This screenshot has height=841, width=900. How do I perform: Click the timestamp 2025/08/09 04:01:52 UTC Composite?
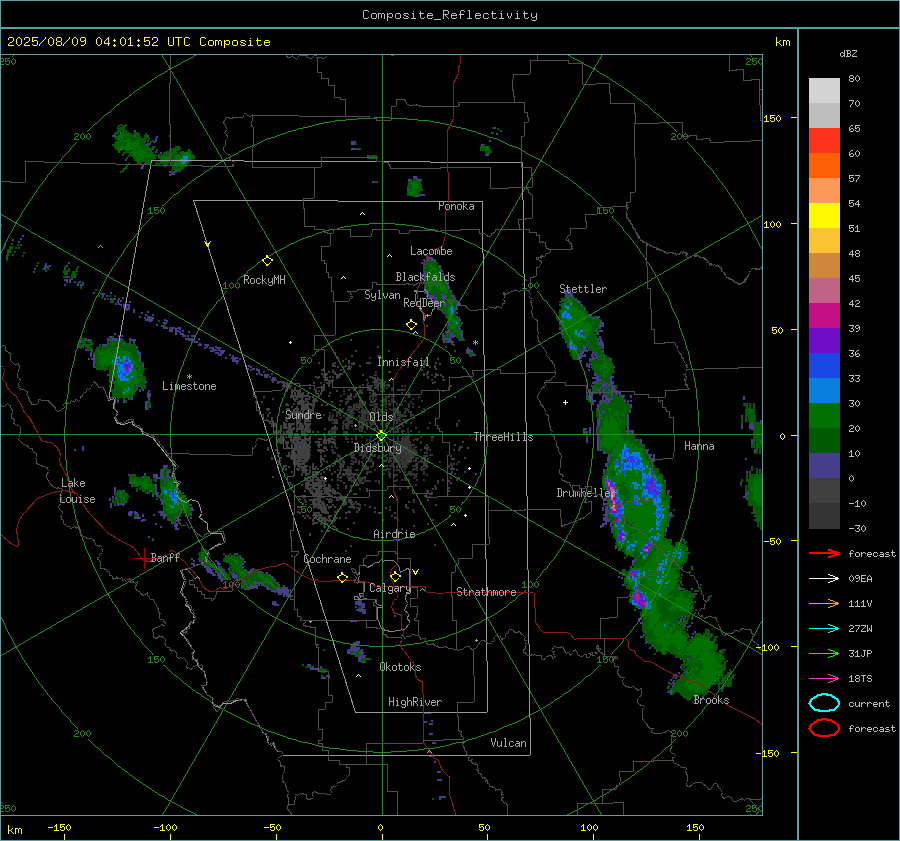tap(138, 42)
